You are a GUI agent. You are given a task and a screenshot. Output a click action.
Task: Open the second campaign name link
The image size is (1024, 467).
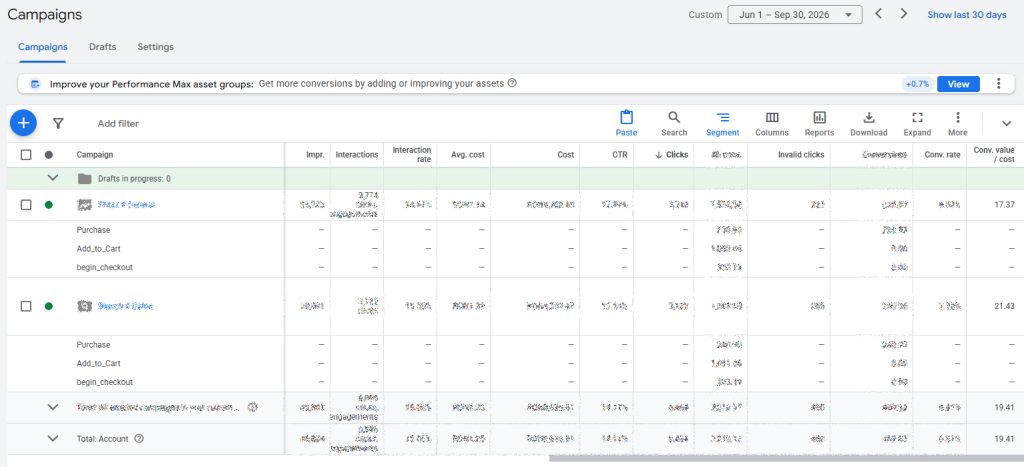[125, 306]
